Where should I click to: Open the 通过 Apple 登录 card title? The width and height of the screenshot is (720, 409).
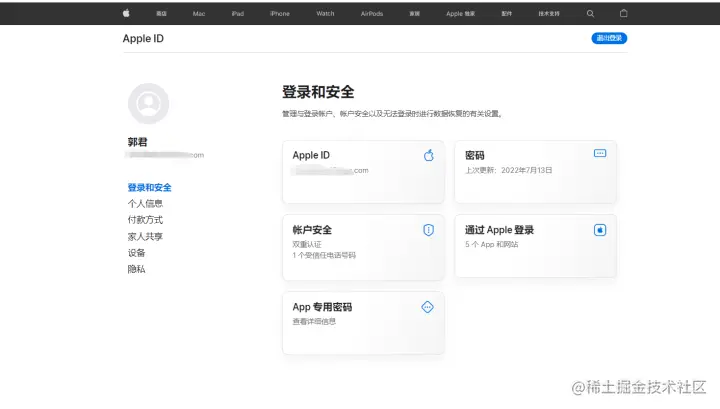click(499, 230)
